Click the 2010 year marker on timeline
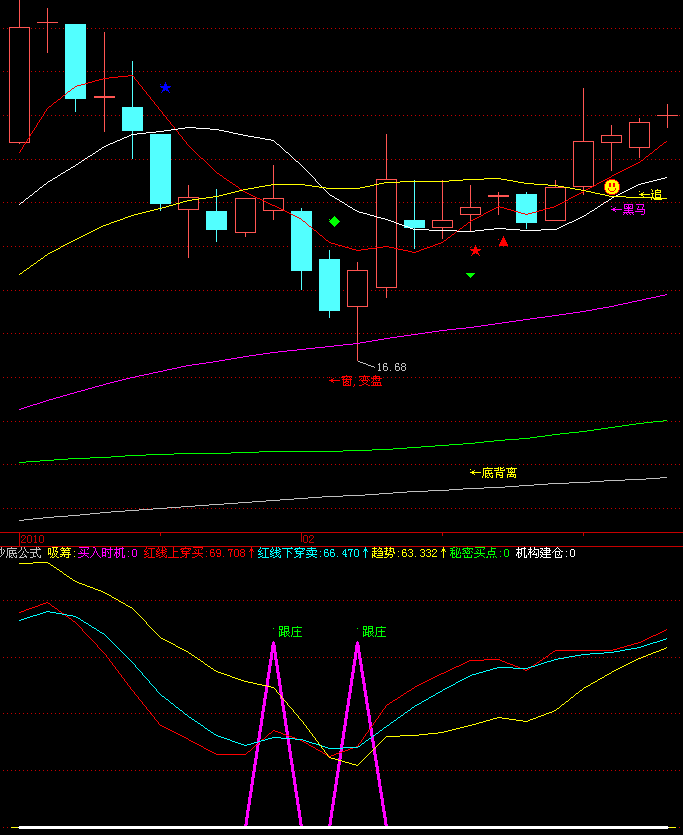The image size is (683, 835). pos(18,538)
